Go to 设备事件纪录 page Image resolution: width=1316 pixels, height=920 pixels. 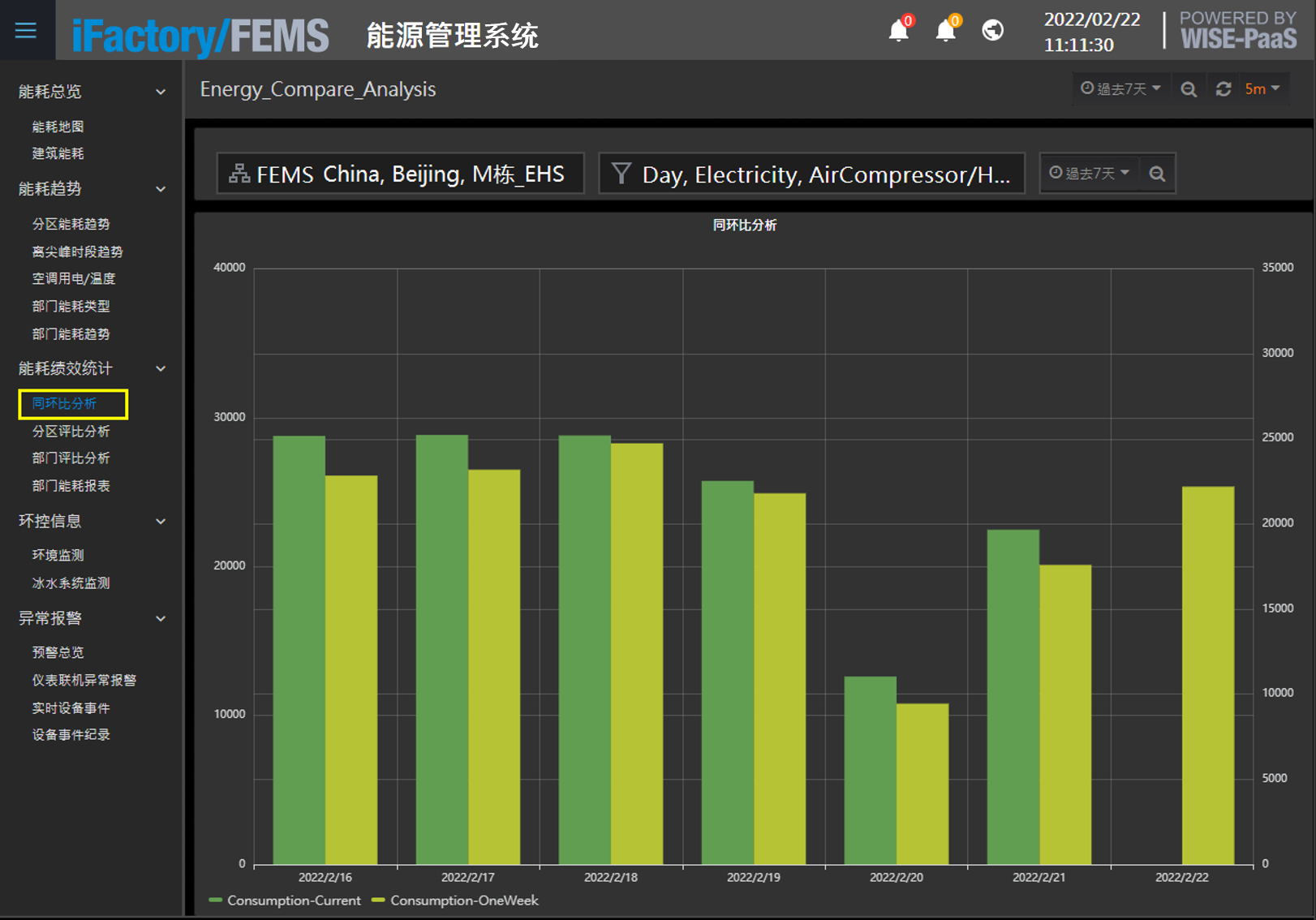(71, 734)
